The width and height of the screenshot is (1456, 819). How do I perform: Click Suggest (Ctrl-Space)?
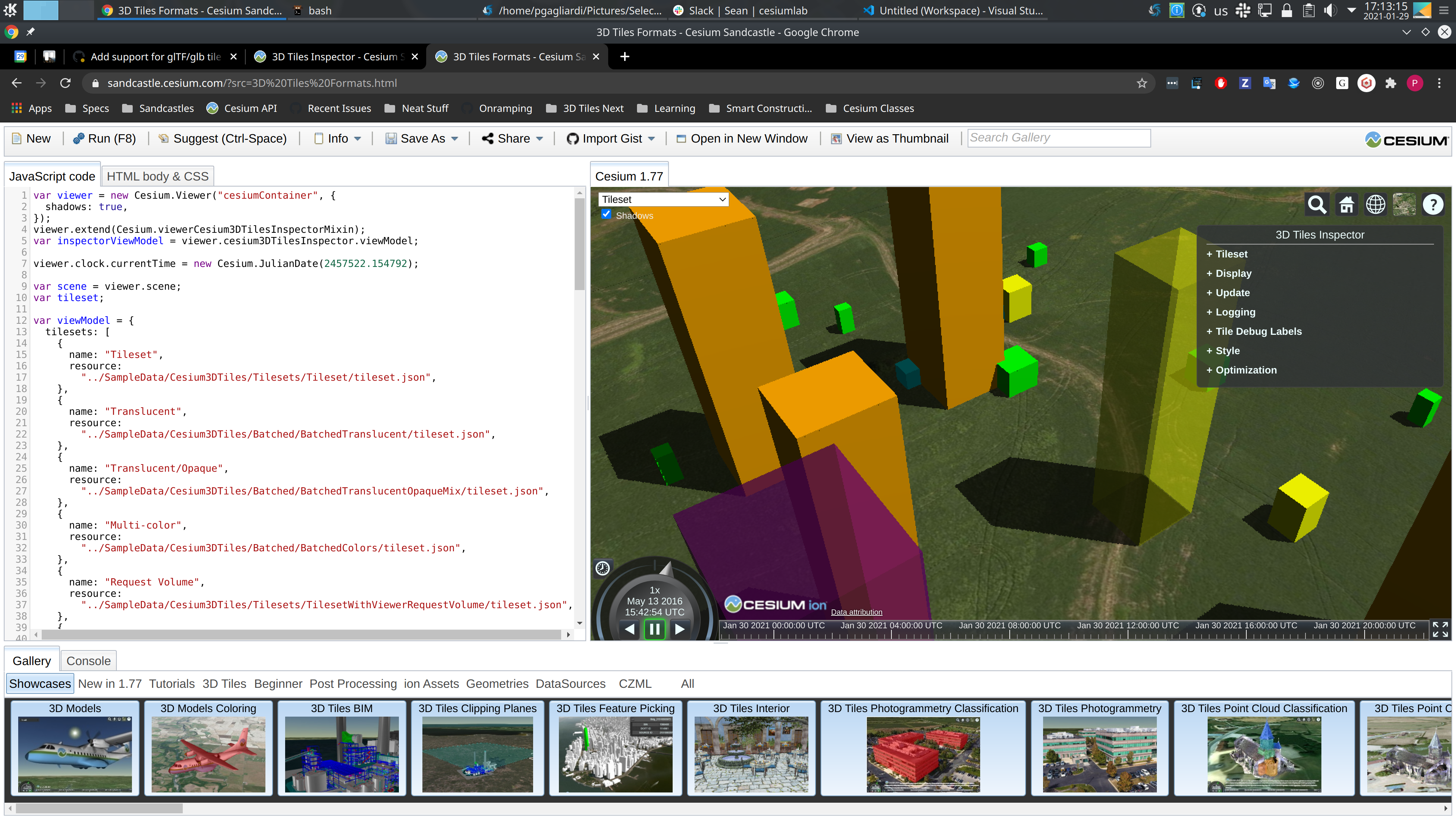point(223,138)
